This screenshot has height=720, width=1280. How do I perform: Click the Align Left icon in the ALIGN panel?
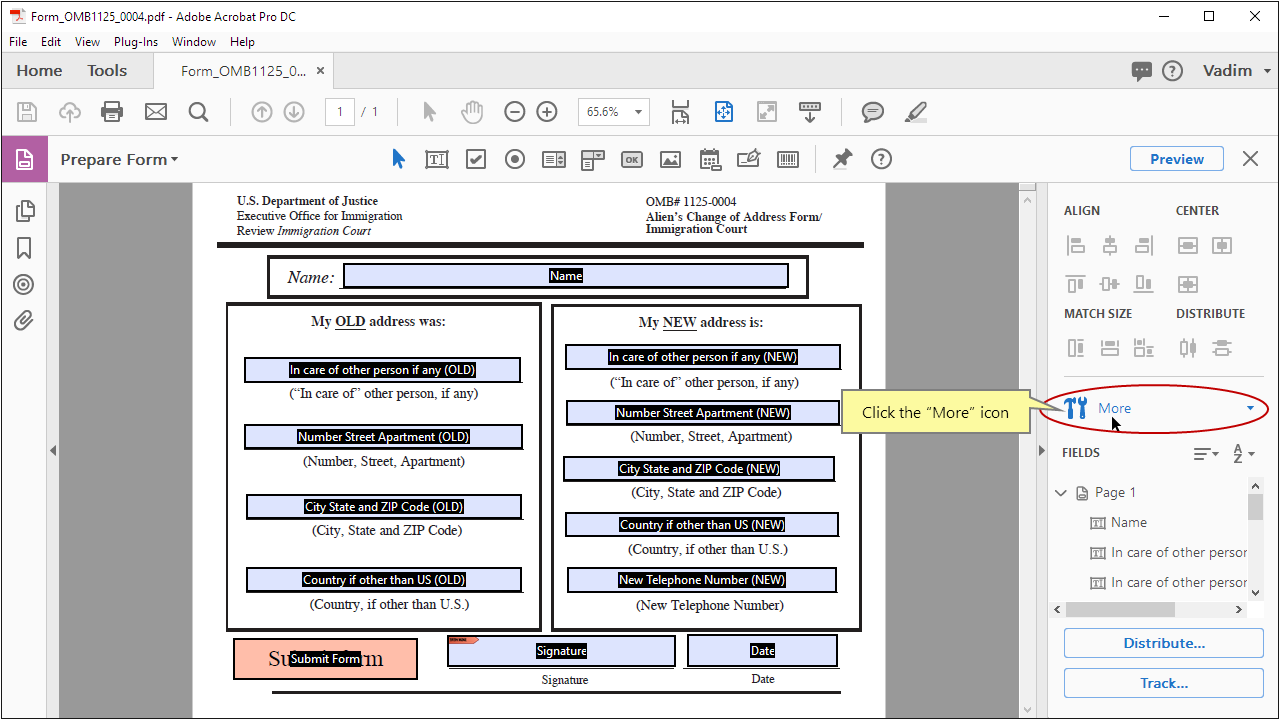pyautogui.click(x=1076, y=245)
